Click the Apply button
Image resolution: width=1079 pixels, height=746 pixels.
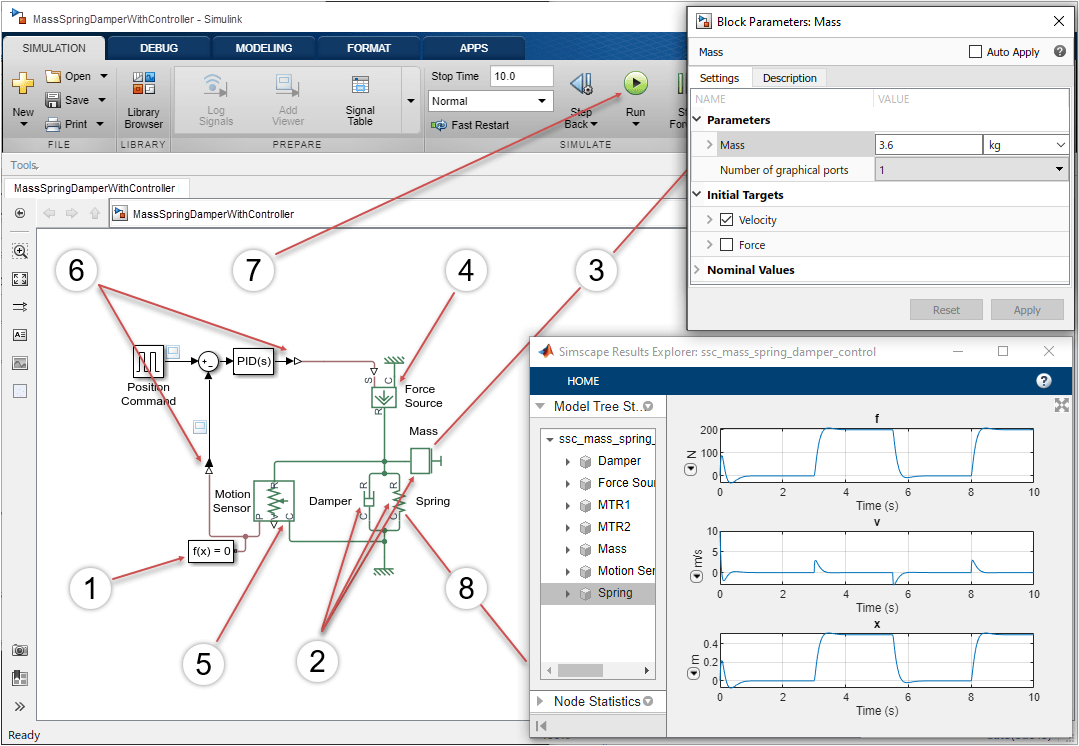coord(1027,310)
